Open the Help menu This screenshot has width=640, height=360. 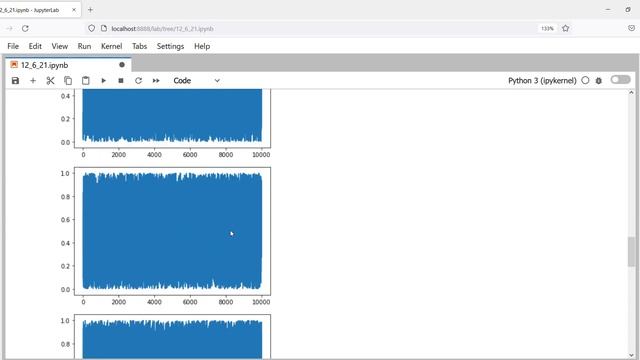pyautogui.click(x=202, y=47)
